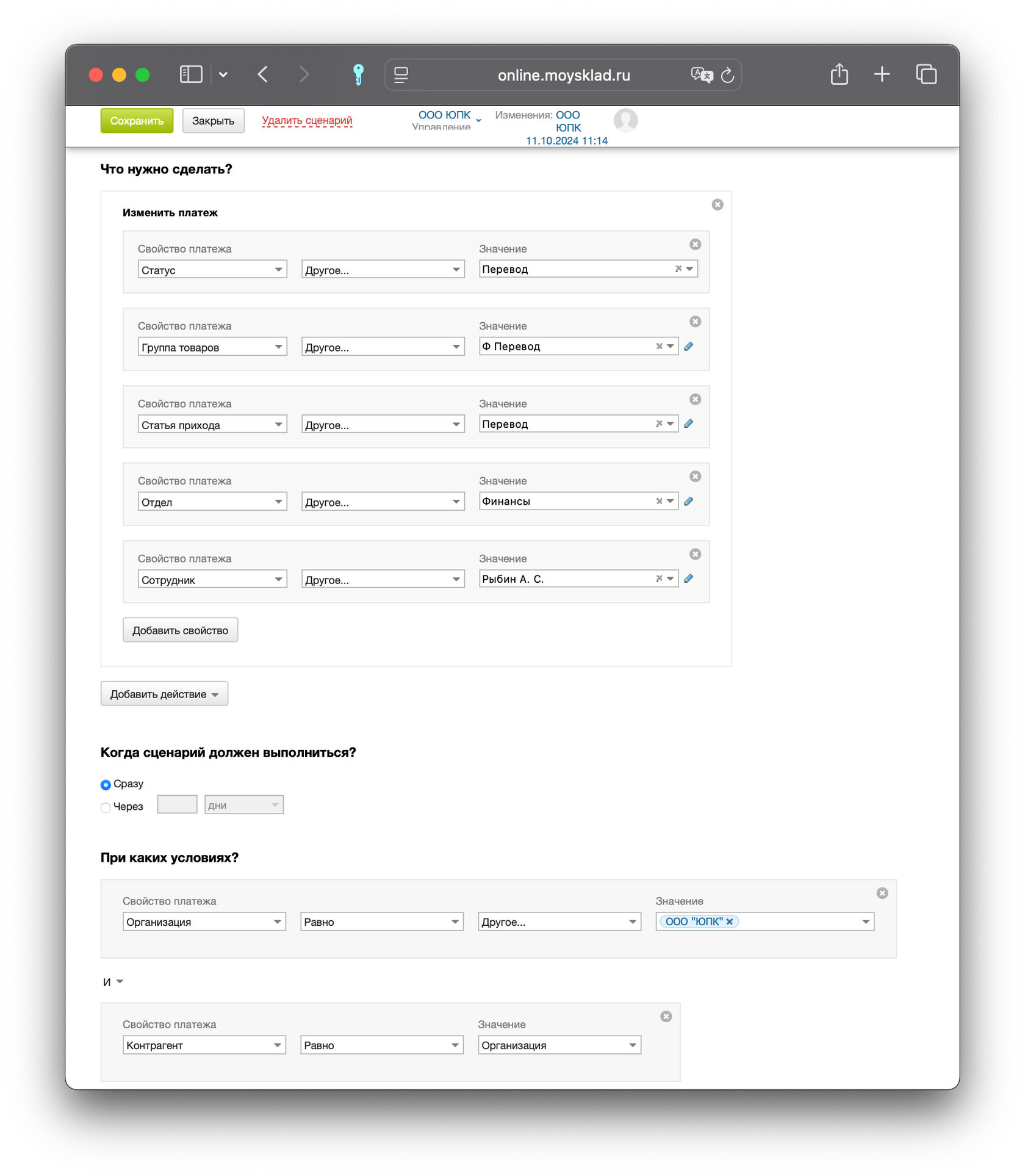Toggle the Safari sidebar icon
The height and width of the screenshot is (1176, 1025).
[191, 74]
